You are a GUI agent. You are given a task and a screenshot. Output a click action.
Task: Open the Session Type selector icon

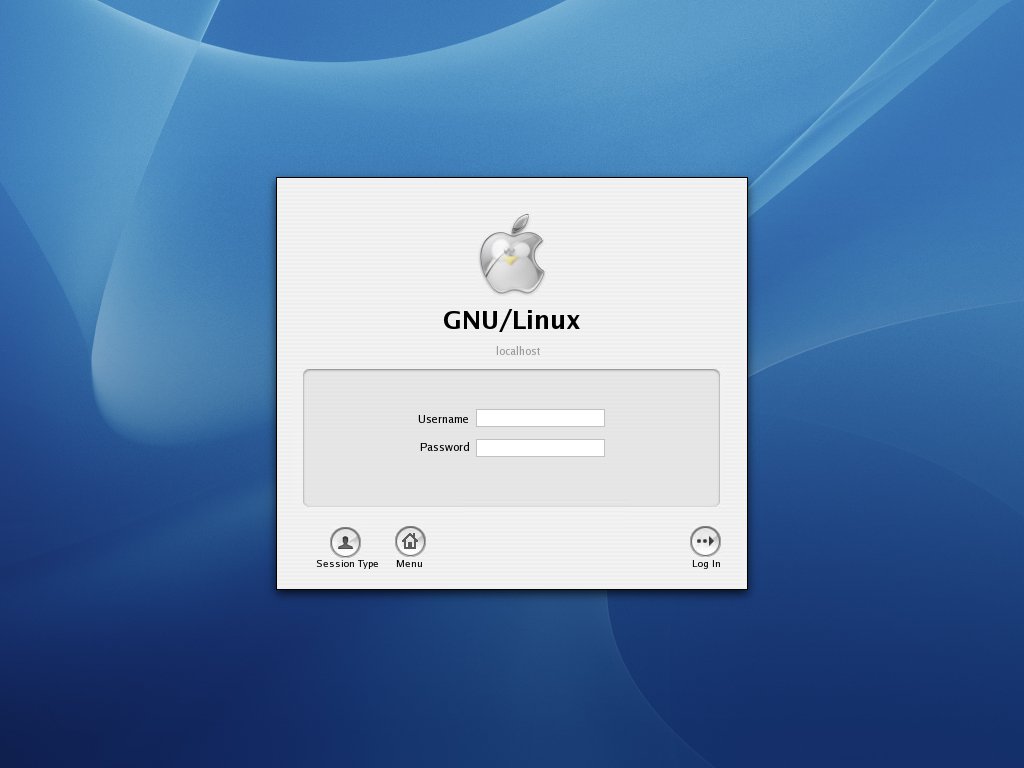345,542
